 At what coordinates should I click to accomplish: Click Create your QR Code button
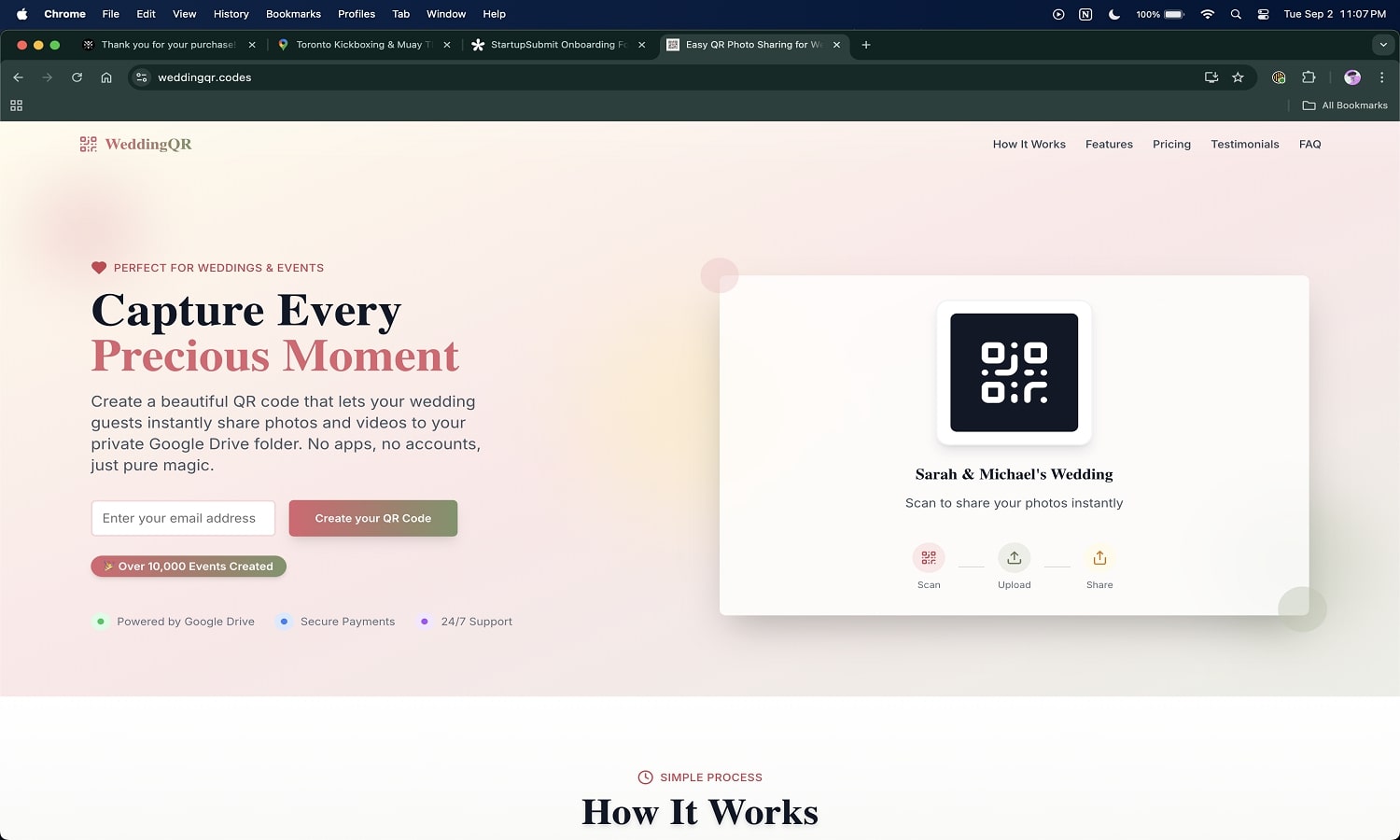pos(372,518)
